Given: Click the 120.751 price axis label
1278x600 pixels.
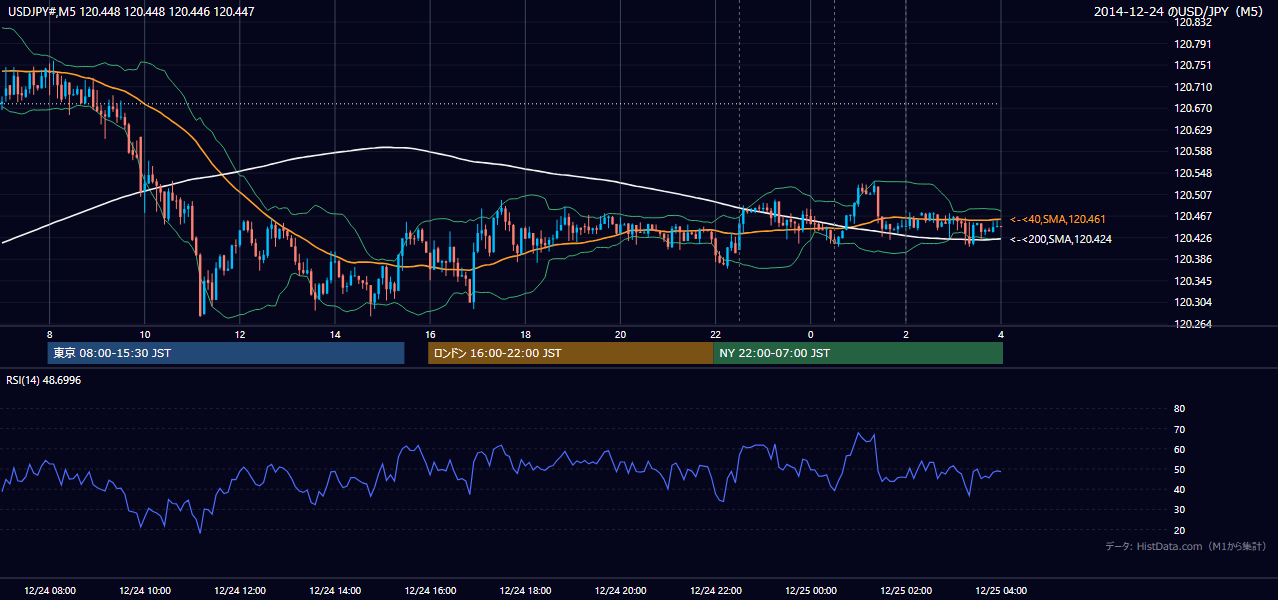Looking at the screenshot, I should tap(1193, 66).
